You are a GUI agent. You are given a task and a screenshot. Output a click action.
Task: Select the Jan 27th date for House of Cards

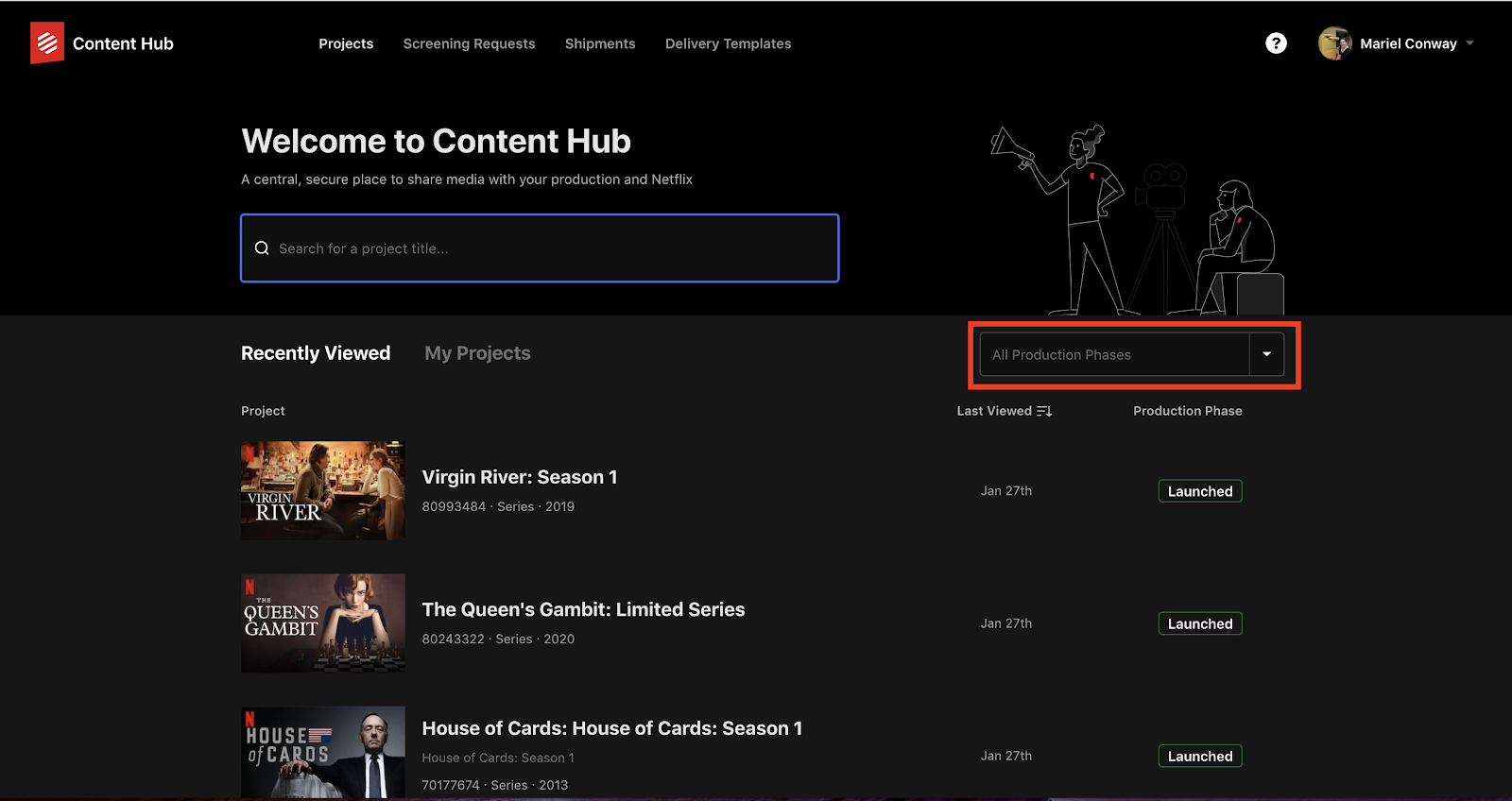[x=1006, y=756]
